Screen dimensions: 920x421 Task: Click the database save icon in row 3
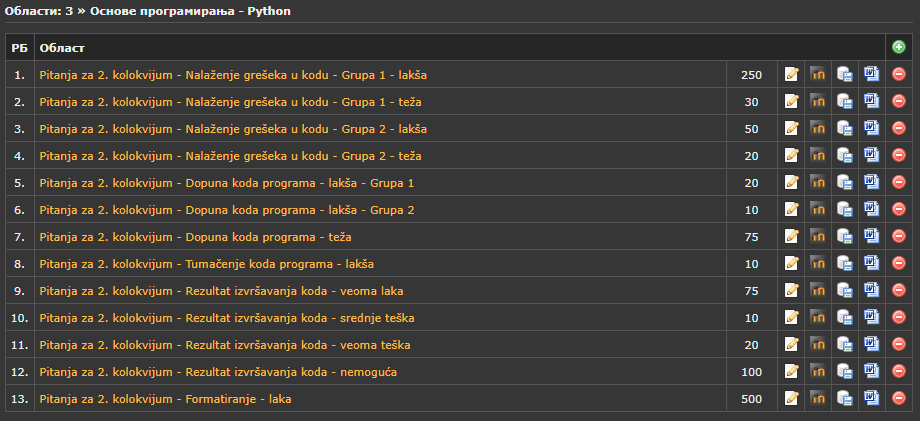click(844, 128)
